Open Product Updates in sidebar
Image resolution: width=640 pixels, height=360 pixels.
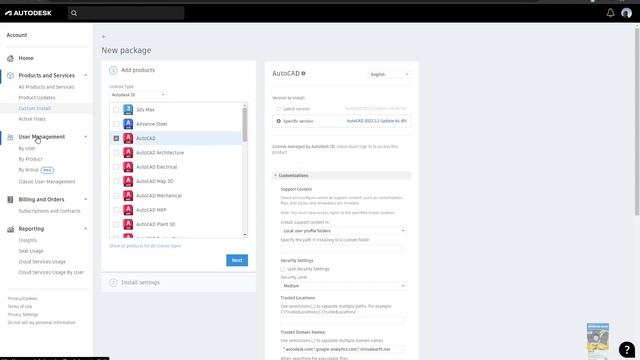pyautogui.click(x=37, y=98)
